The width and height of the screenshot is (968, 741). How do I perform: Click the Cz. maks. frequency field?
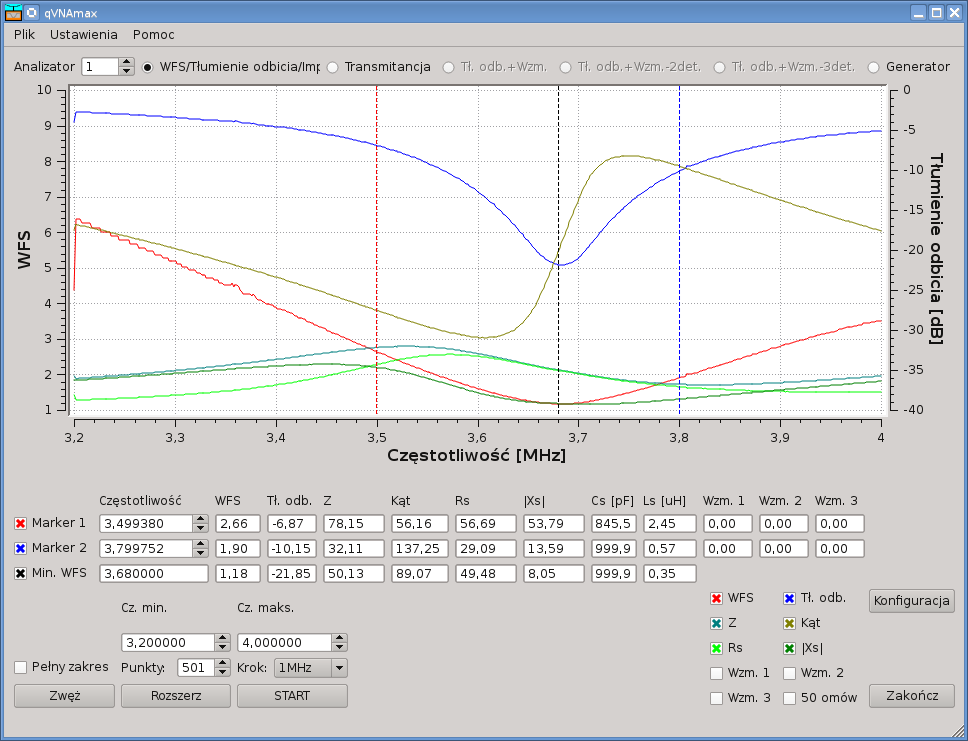[x=285, y=643]
